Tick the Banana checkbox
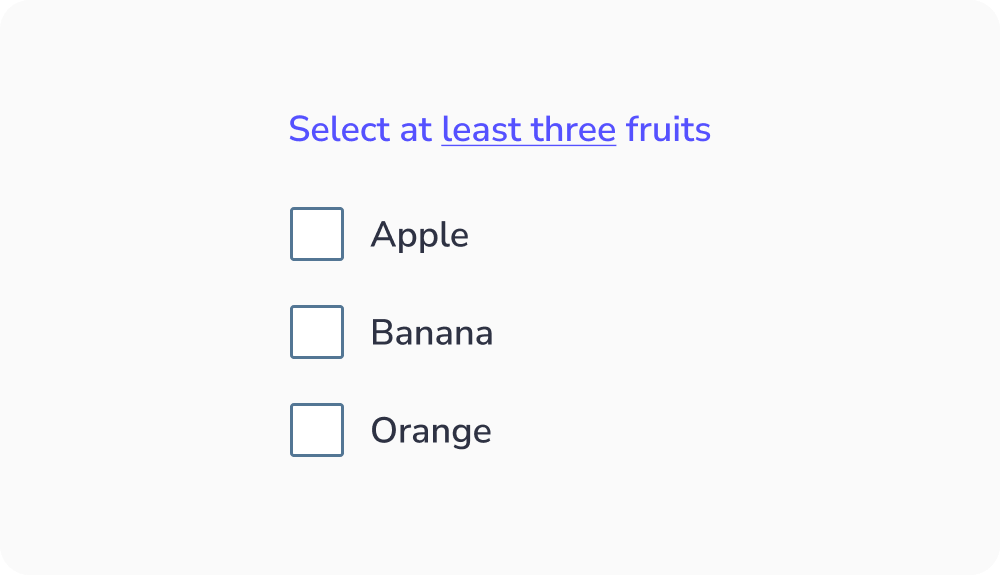1000x575 pixels. pyautogui.click(x=317, y=332)
